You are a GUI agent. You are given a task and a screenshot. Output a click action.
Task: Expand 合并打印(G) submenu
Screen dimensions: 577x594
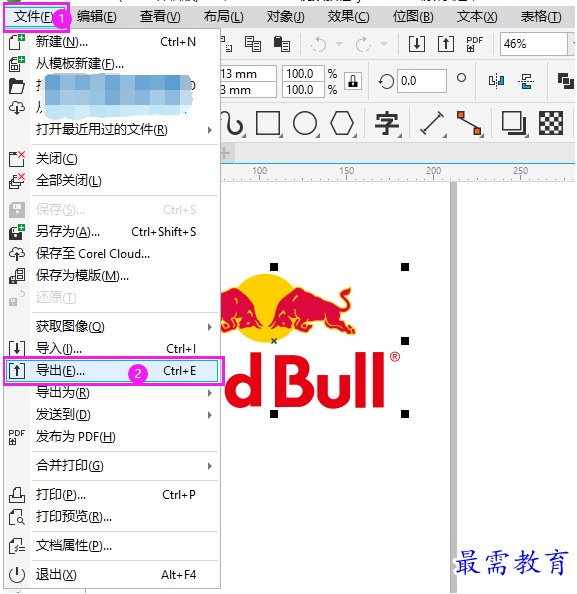pos(112,466)
